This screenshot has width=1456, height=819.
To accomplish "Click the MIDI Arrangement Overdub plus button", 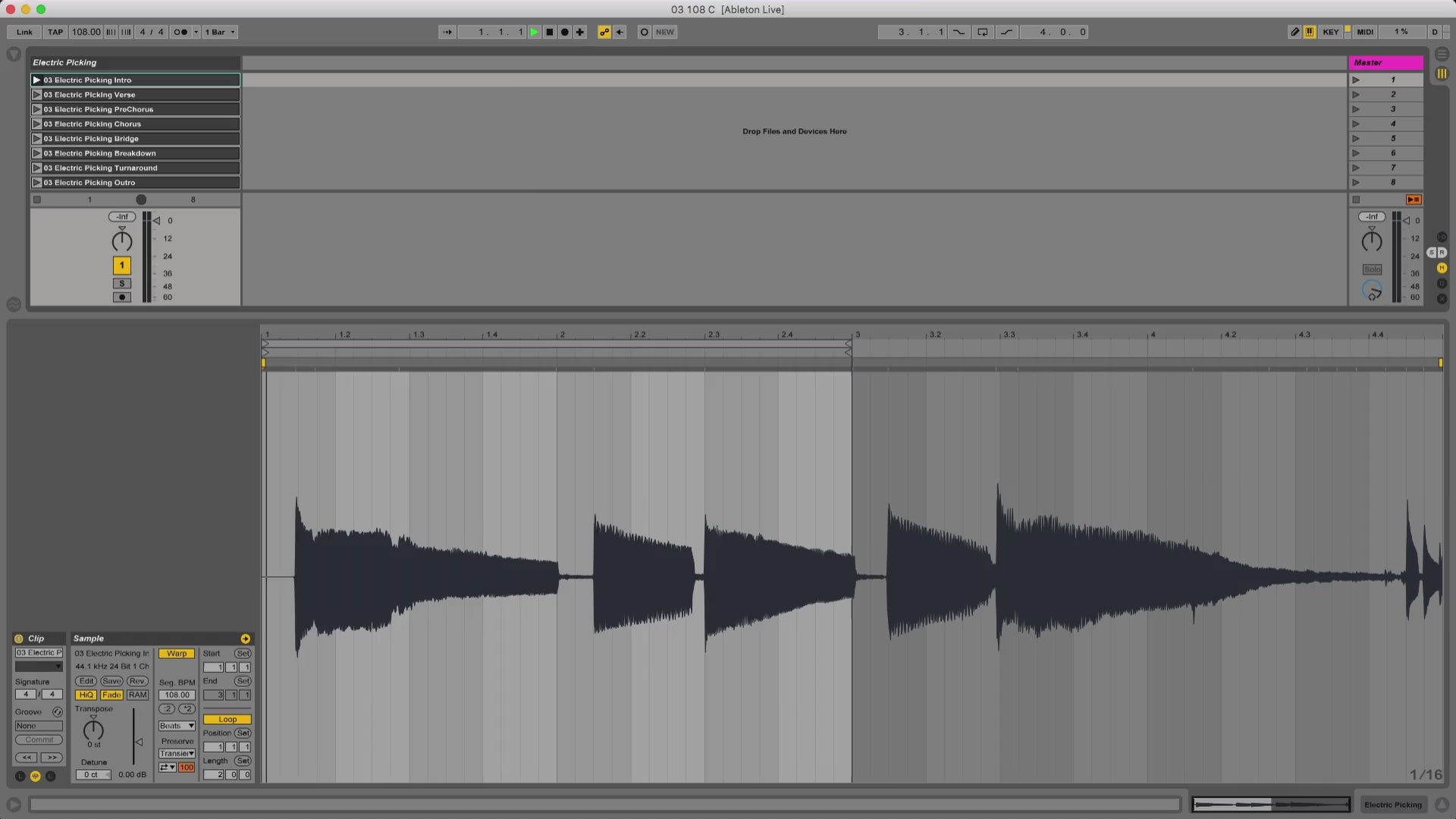I will (580, 32).
